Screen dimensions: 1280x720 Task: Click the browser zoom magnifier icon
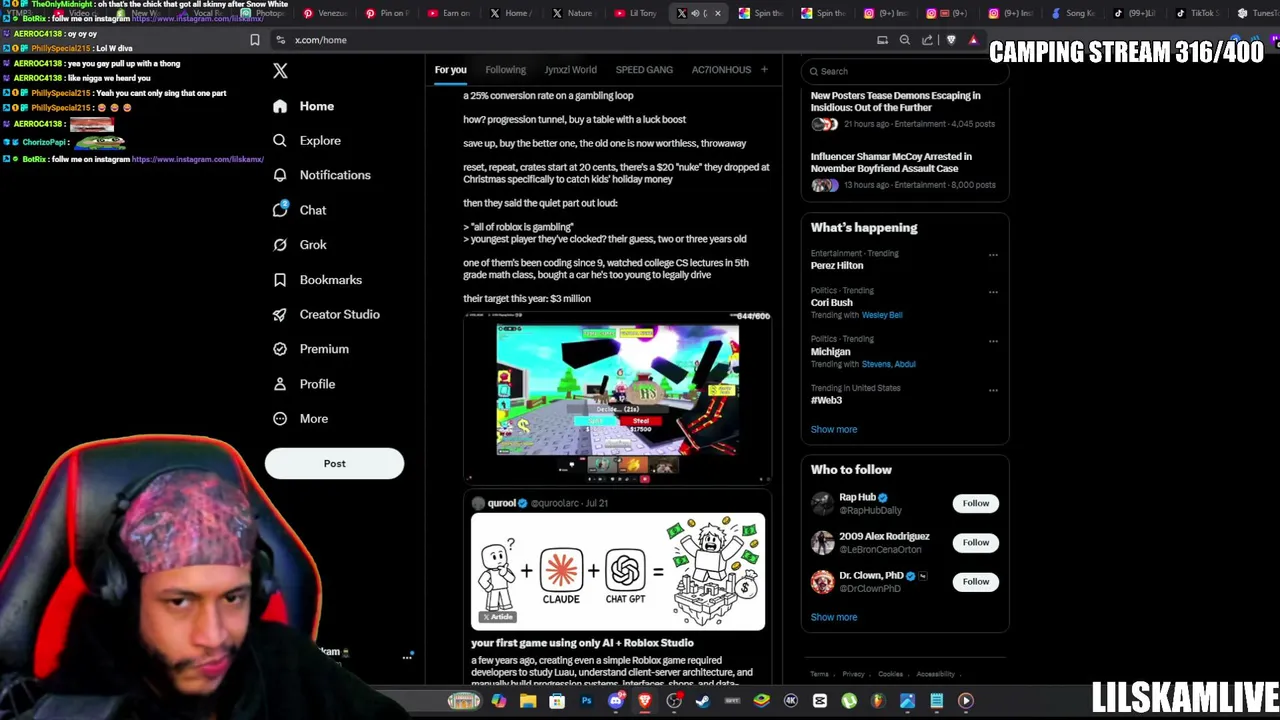(x=905, y=40)
